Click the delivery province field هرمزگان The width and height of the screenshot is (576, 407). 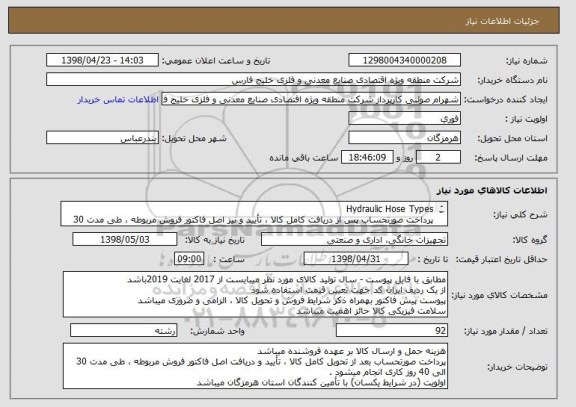click(x=404, y=138)
